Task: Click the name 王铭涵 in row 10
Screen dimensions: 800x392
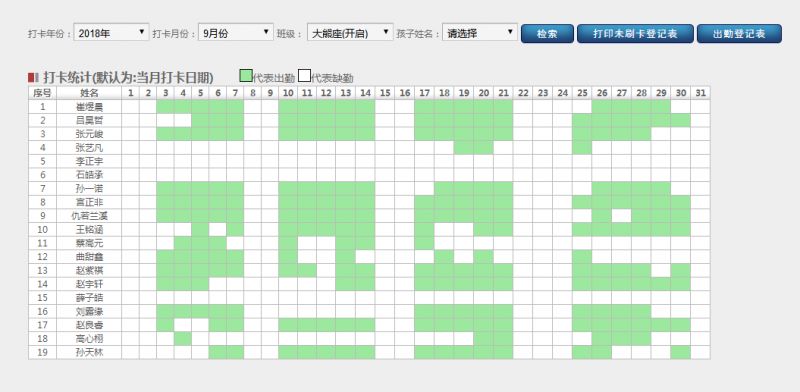Action: click(x=89, y=230)
